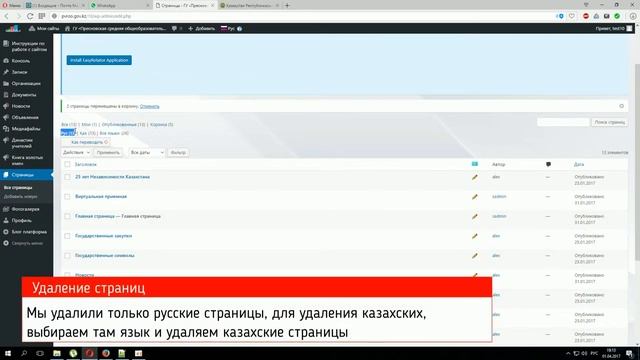Click the Блог платформа sidebar icon

(x=6, y=232)
